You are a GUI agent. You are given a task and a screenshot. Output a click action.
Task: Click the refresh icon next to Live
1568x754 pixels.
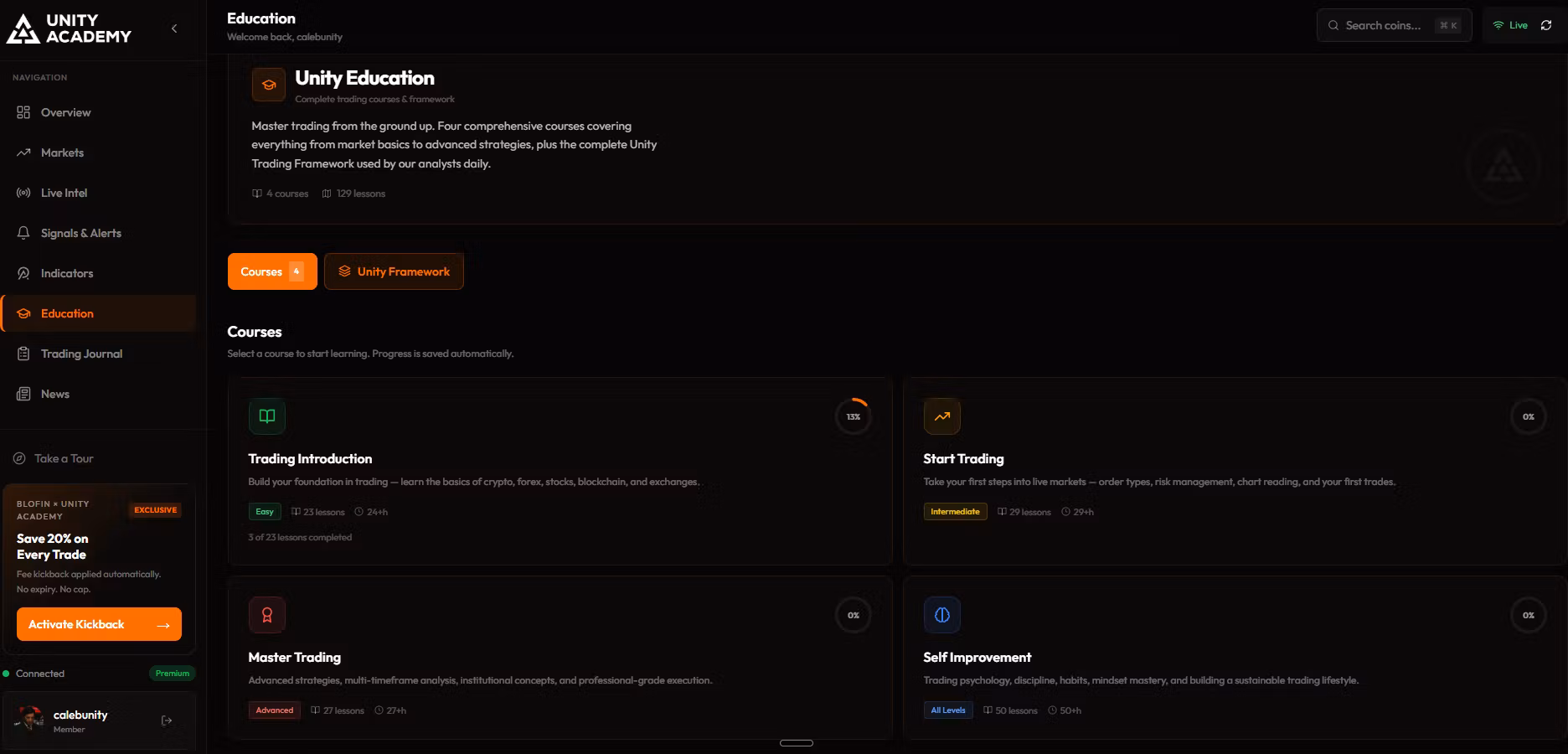coord(1546,25)
